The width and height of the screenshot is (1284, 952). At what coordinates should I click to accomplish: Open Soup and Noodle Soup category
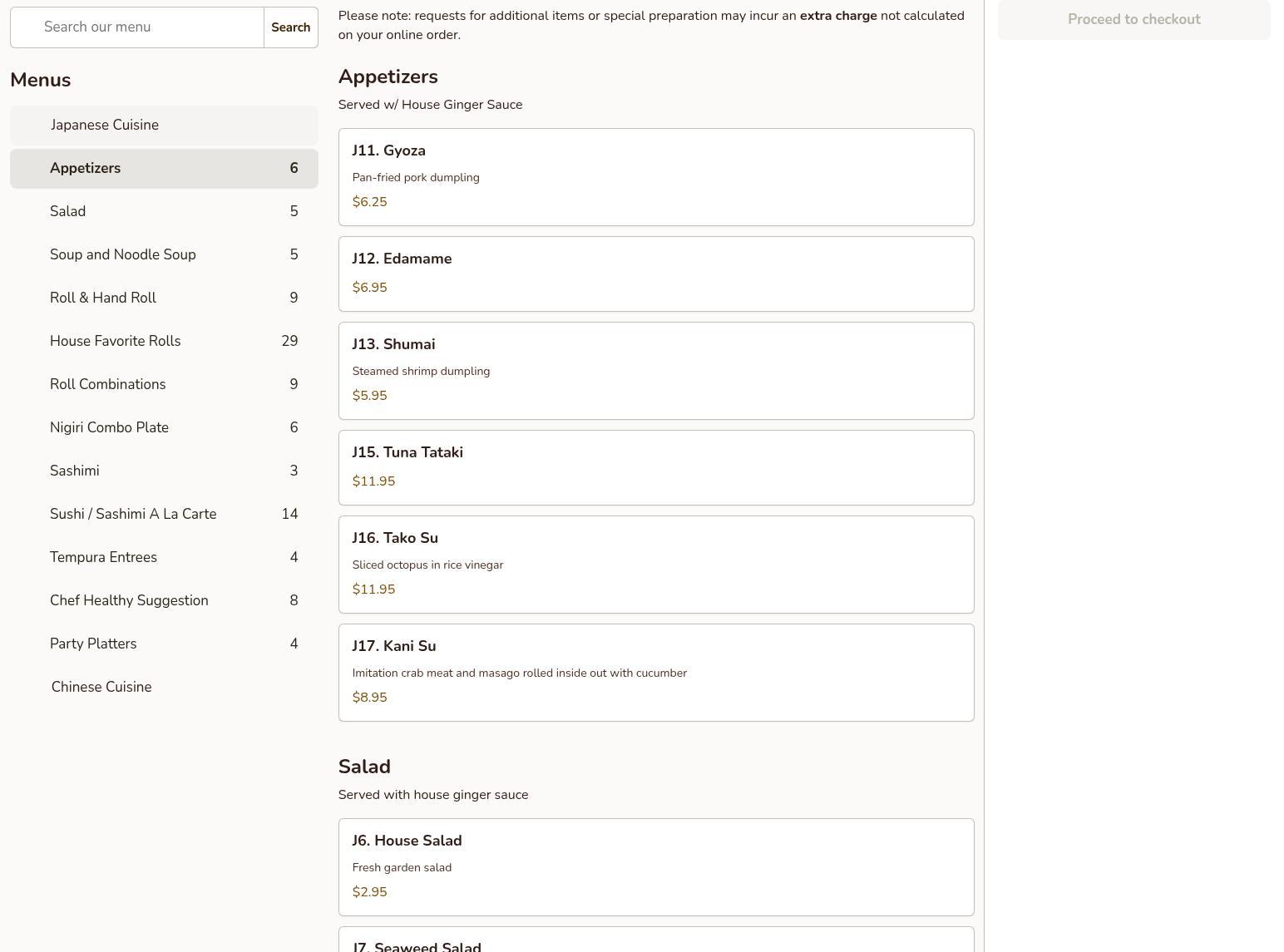click(x=164, y=254)
